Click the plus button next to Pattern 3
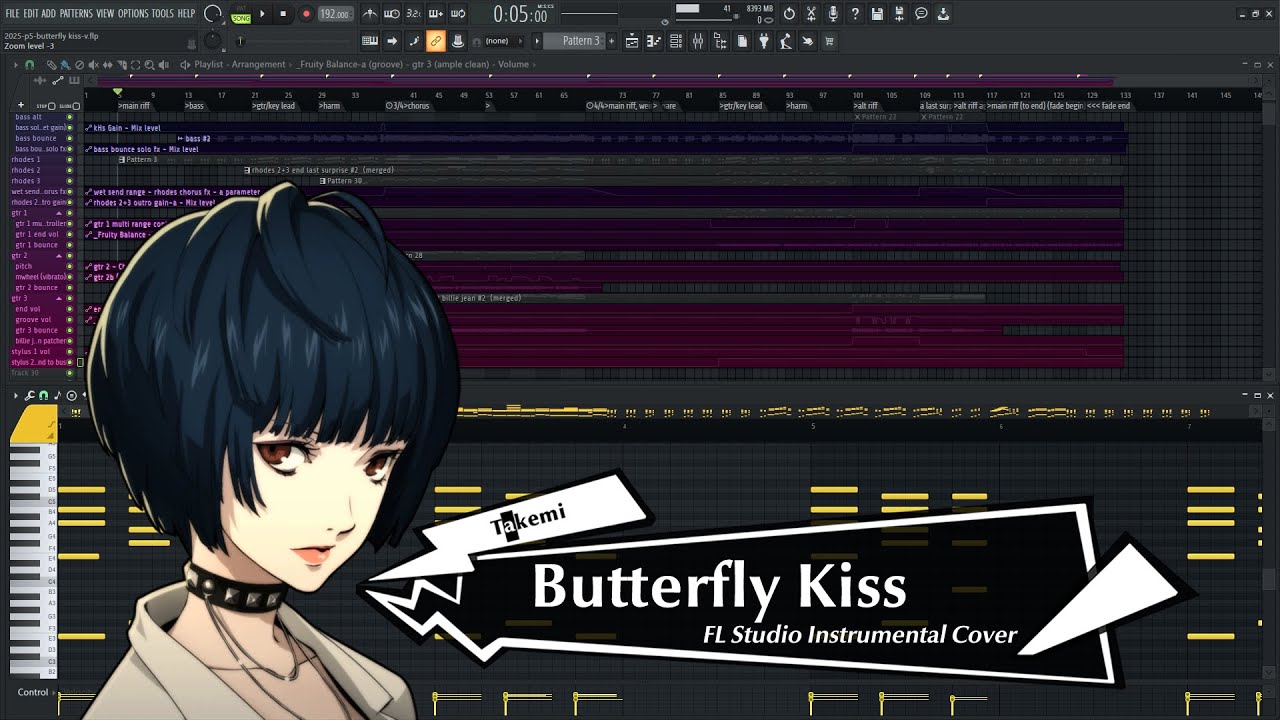The width and height of the screenshot is (1280, 720). (x=611, y=41)
